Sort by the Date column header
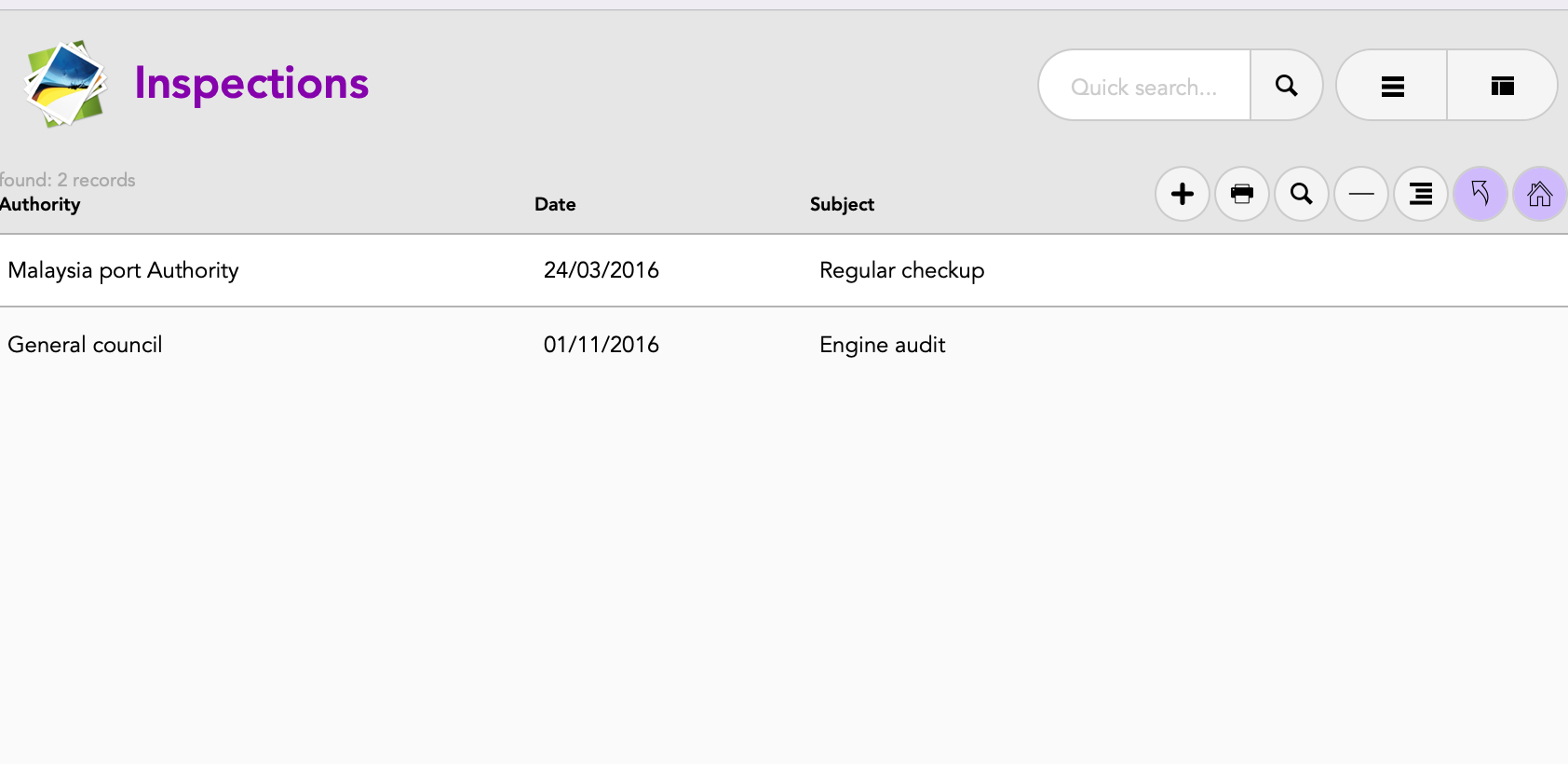The height and width of the screenshot is (764, 1568). click(x=555, y=204)
